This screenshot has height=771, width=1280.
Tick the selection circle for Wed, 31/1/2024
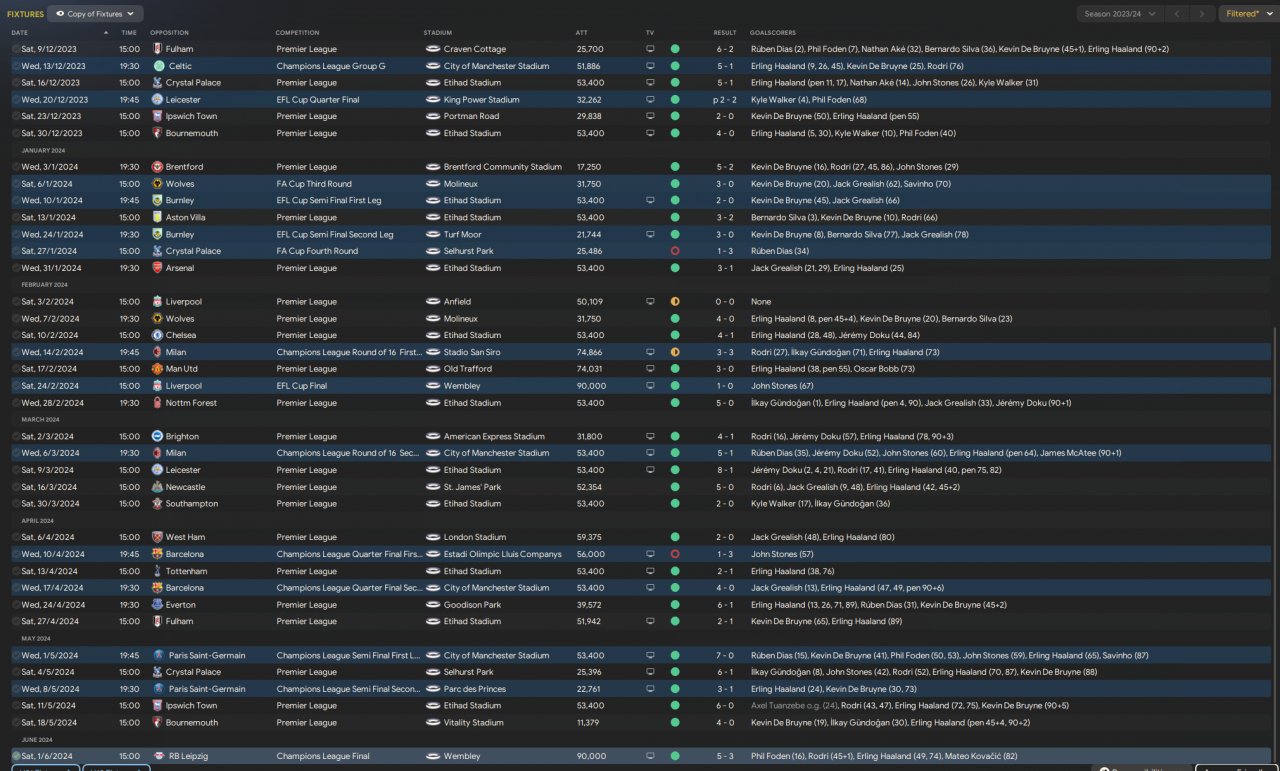coord(16,268)
